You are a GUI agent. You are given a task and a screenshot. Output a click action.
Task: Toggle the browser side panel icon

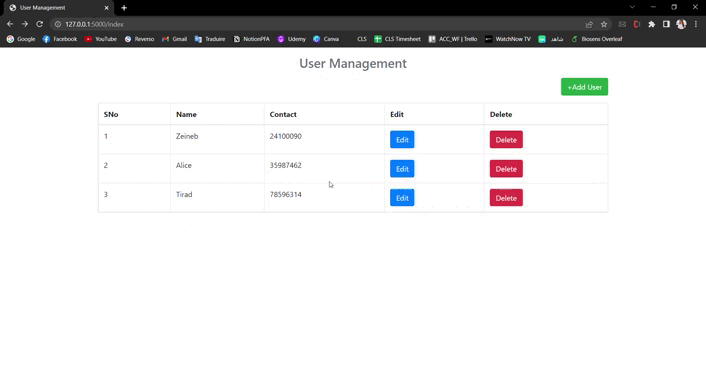666,24
